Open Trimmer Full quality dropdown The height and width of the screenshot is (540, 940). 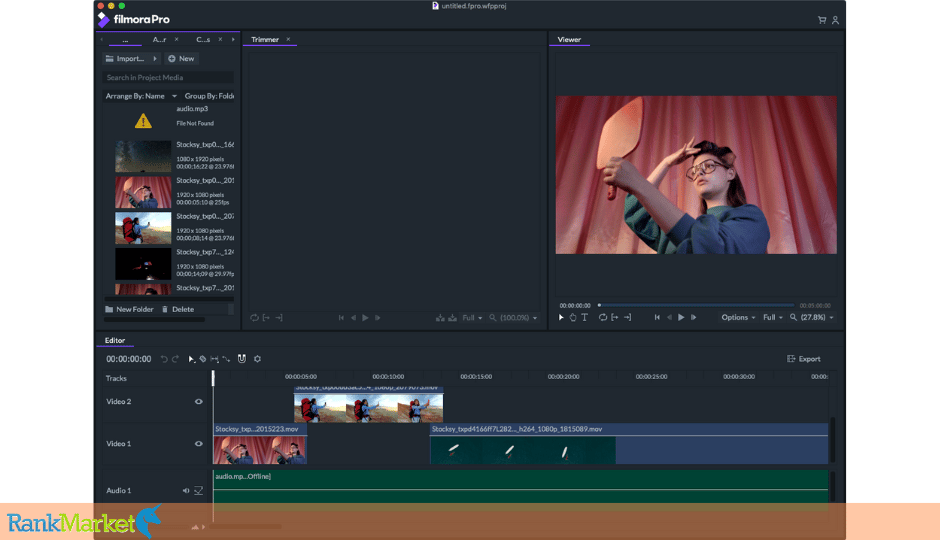472,318
